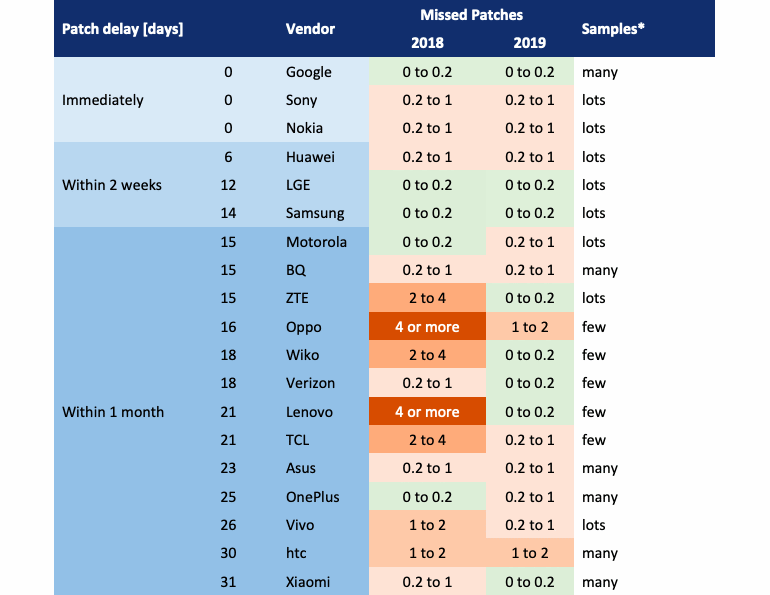Click the "Within 1 month" group label
Screen dimensions: 770x595
click(113, 412)
